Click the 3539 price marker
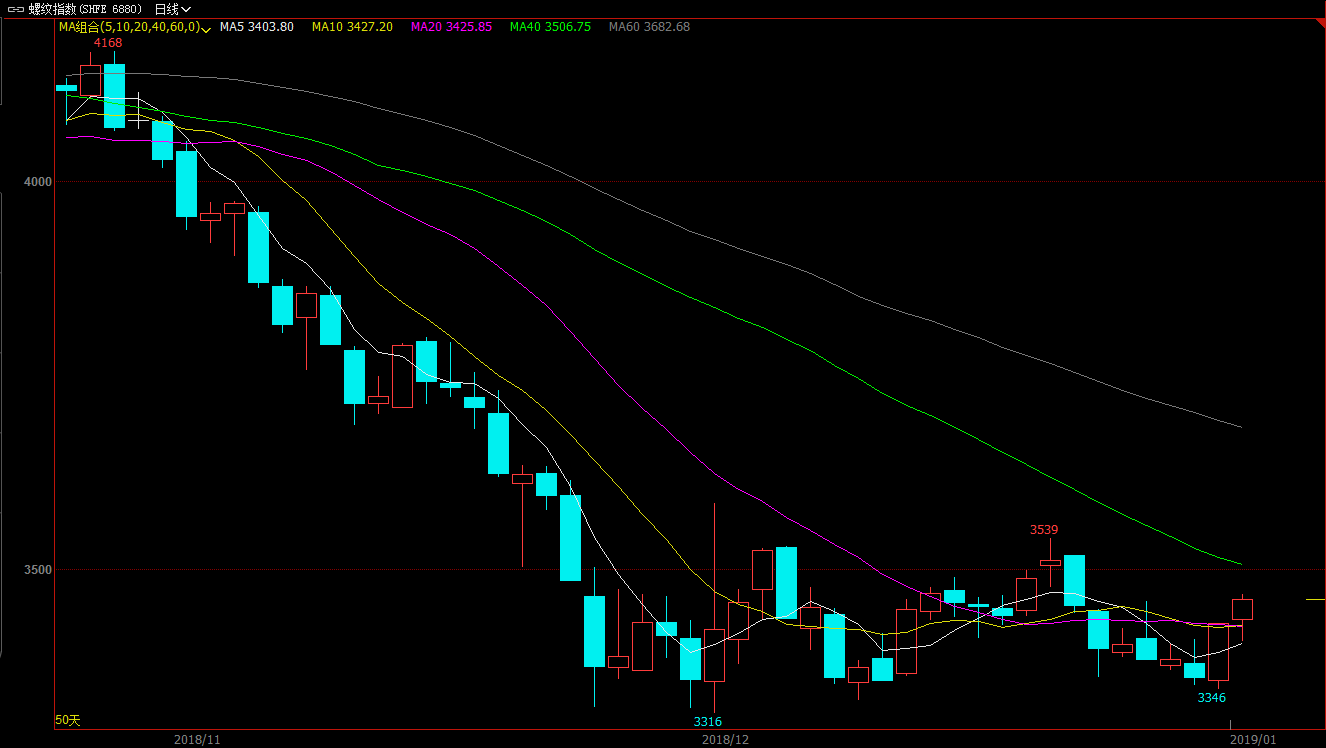 pos(1044,530)
